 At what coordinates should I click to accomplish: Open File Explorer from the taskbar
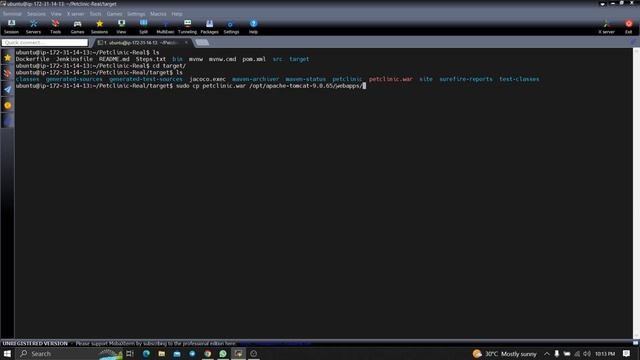pyautogui.click(x=162, y=353)
